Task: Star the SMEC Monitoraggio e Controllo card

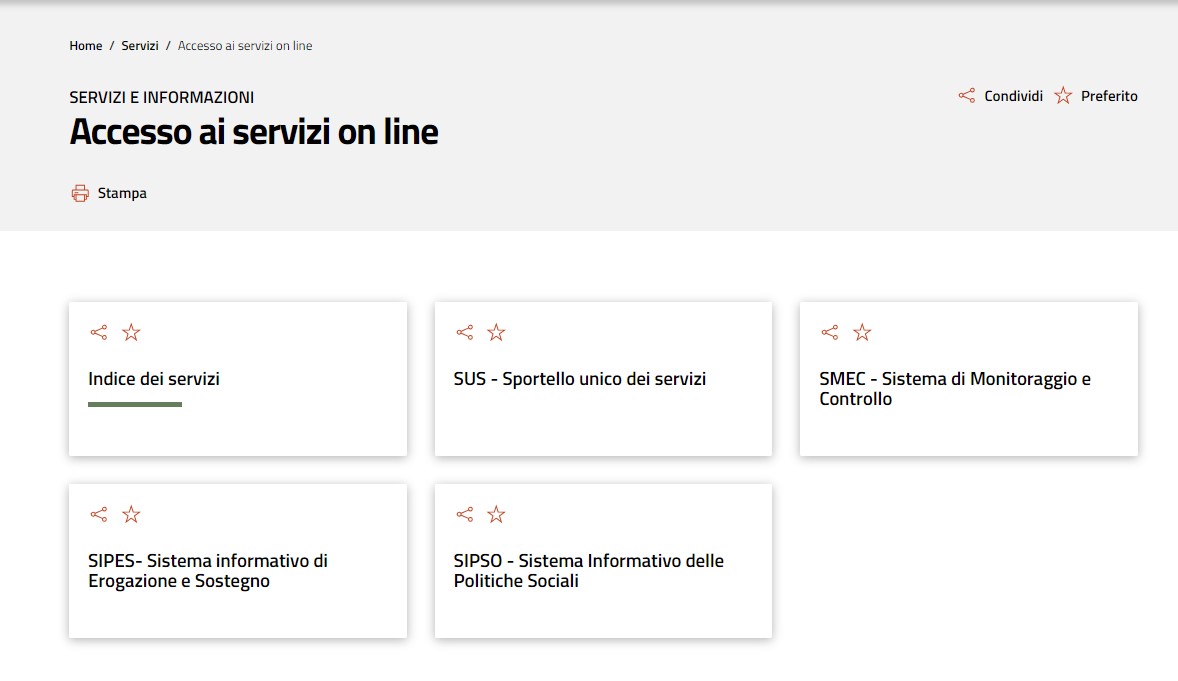Action: coord(862,333)
